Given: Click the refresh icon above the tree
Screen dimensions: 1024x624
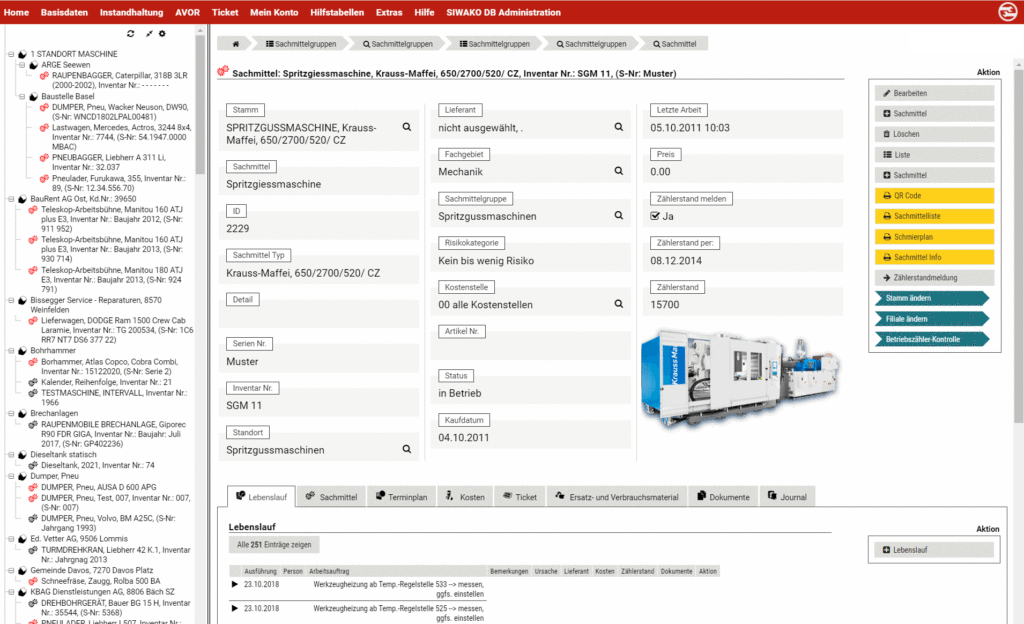Looking at the screenshot, I should [x=130, y=34].
